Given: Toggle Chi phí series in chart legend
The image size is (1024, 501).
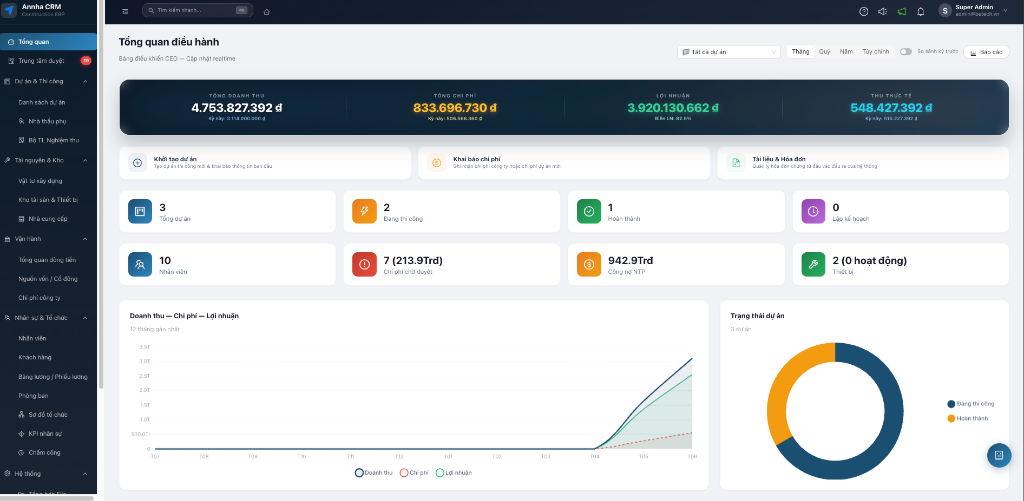Looking at the screenshot, I should (413, 472).
